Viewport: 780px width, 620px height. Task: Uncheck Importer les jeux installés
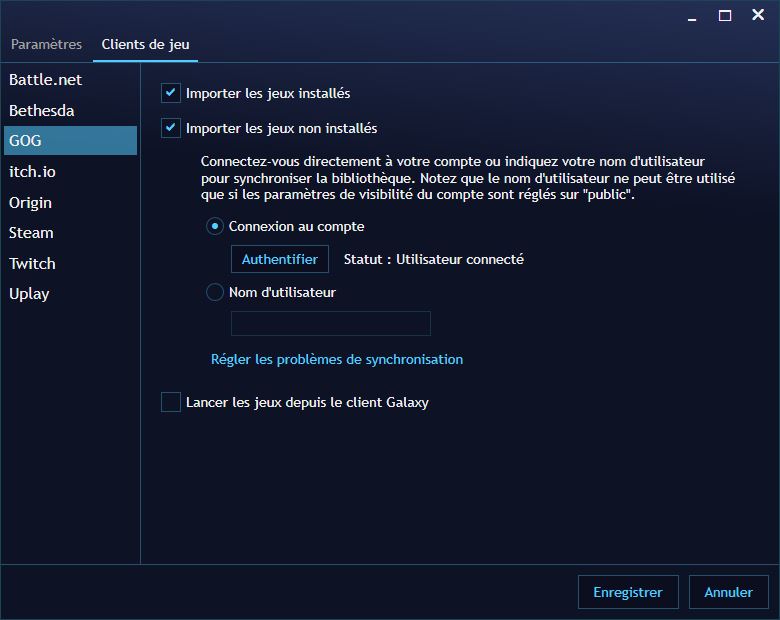(x=171, y=93)
